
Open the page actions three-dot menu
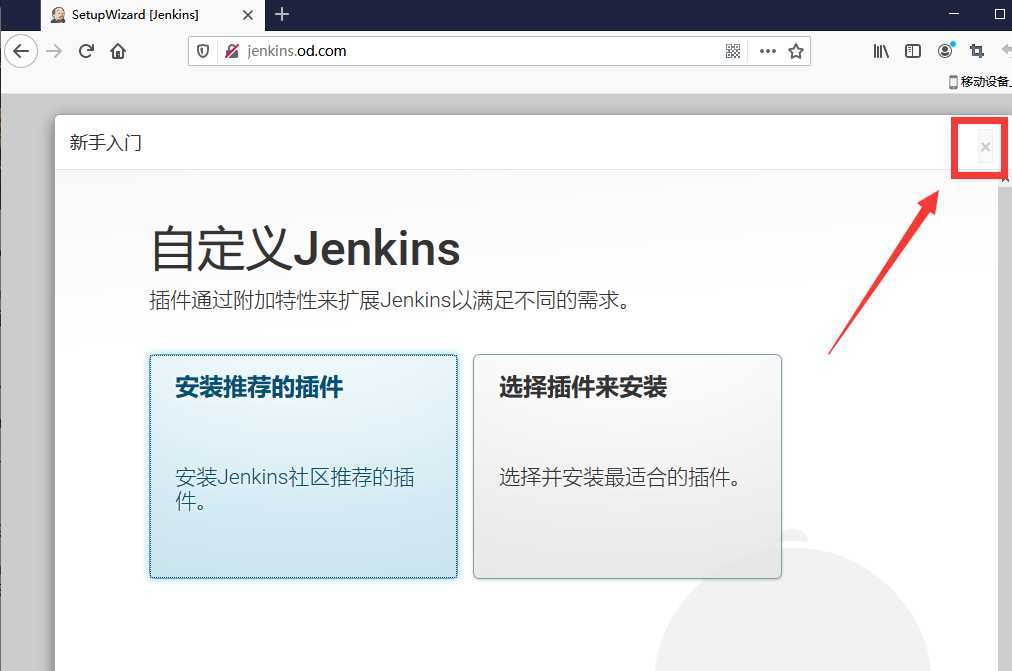(767, 51)
